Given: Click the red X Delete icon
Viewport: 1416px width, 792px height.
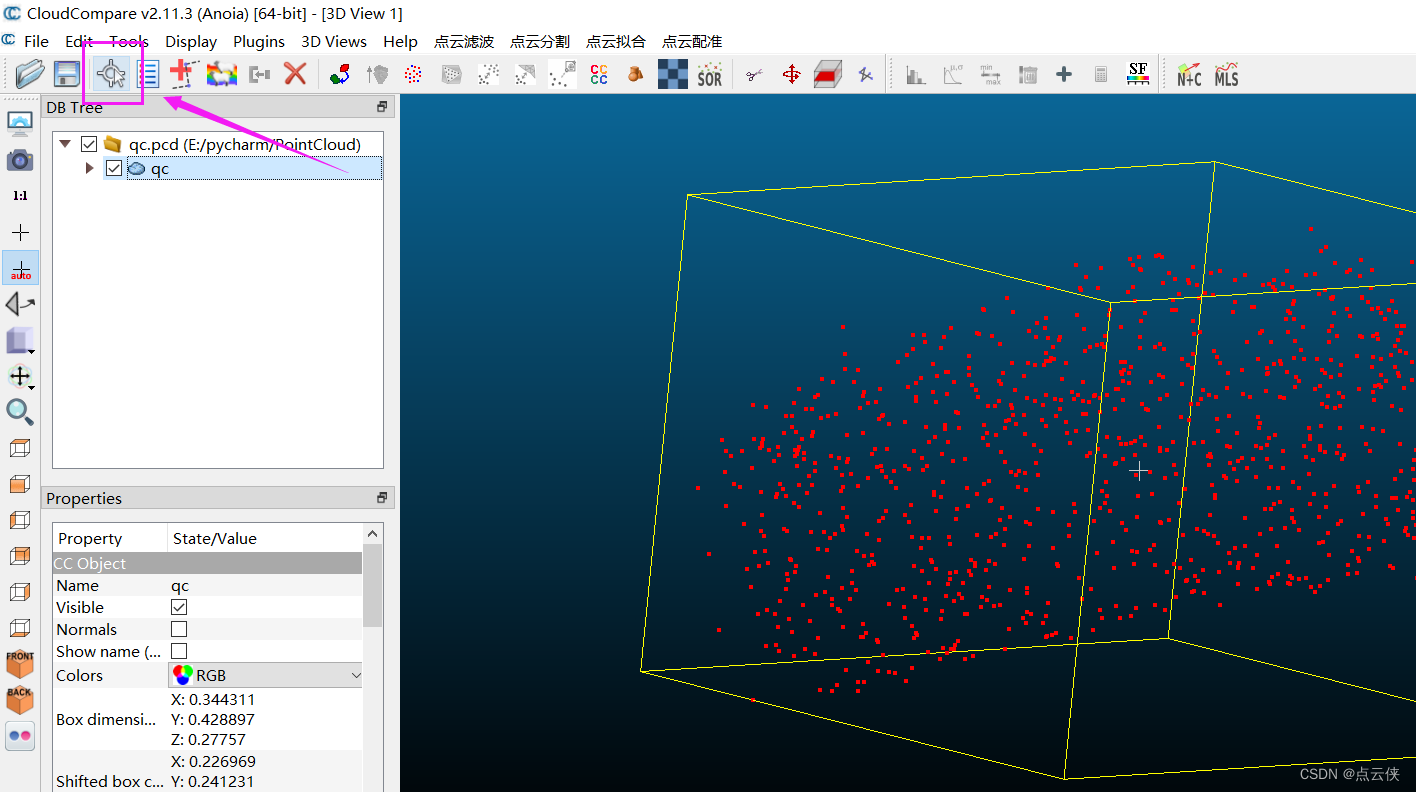Looking at the screenshot, I should click(295, 74).
